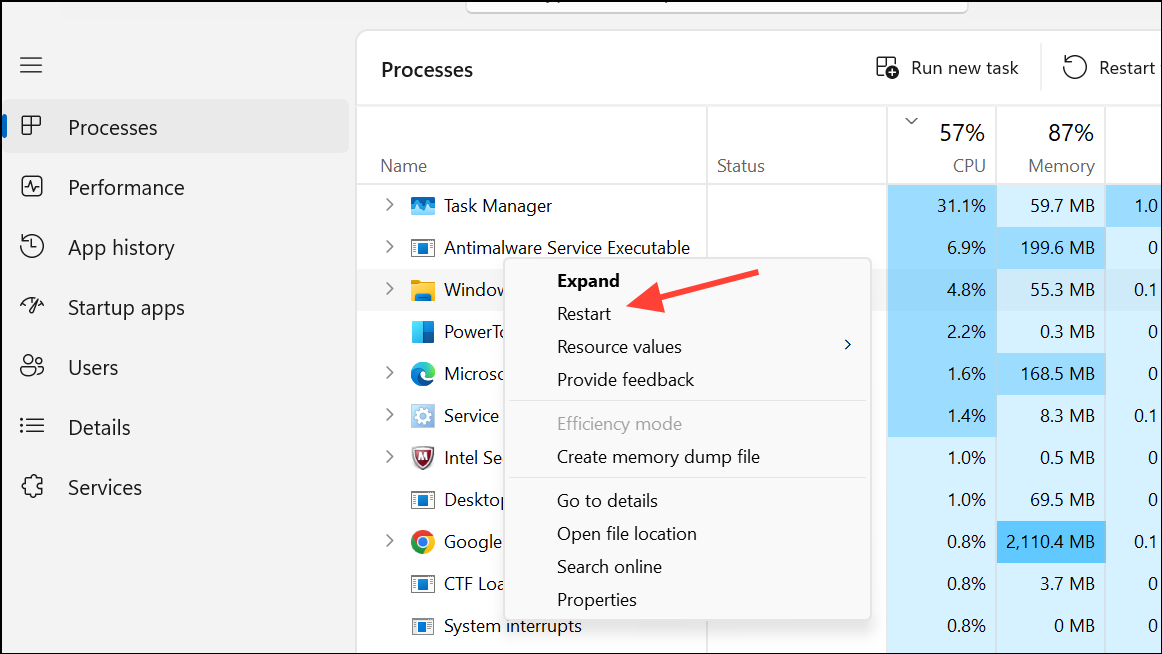The width and height of the screenshot is (1162, 654).
Task: Expand the Task Manager process row
Action: pos(390,205)
